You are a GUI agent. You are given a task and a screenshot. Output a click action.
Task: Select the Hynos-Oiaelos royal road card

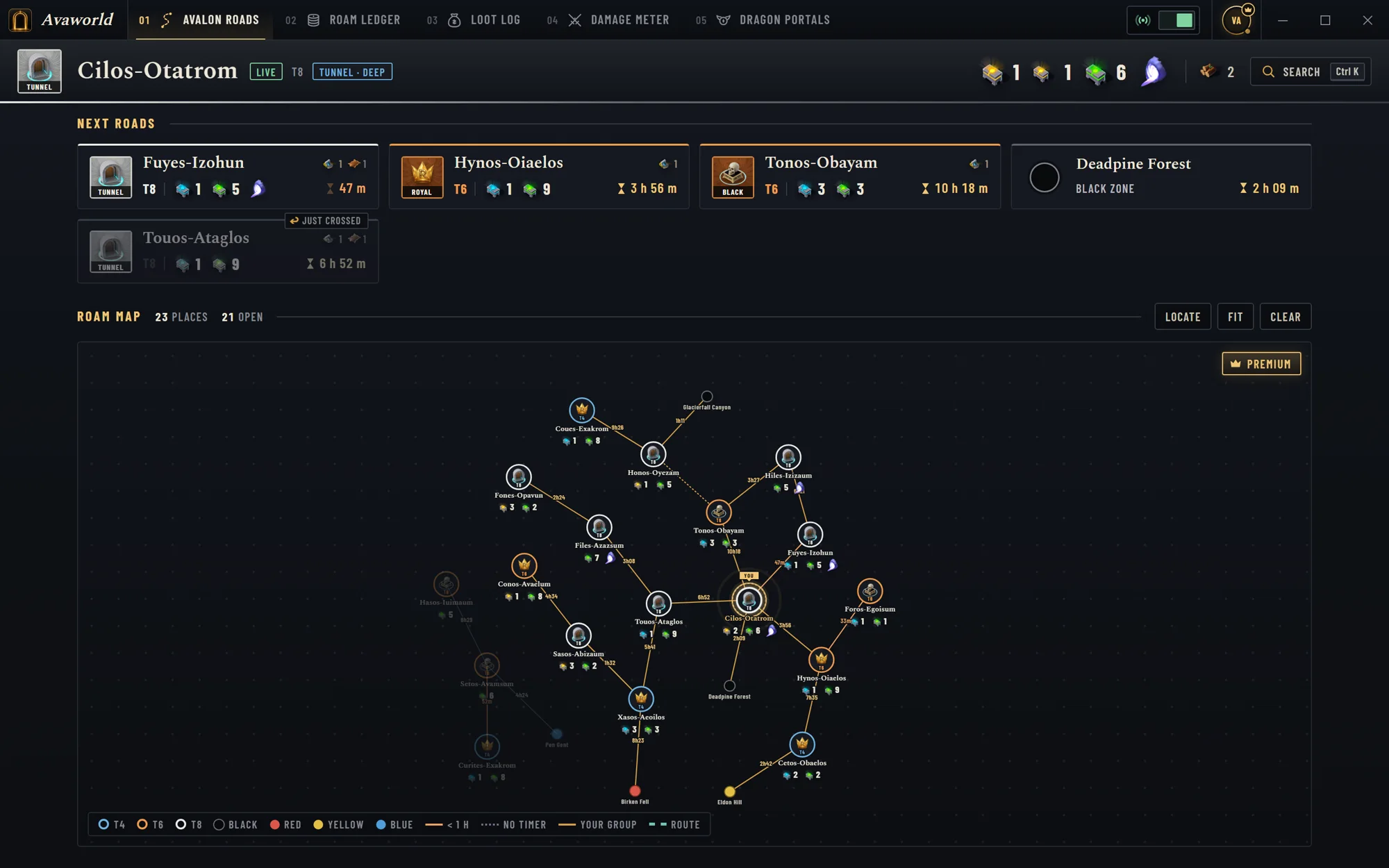[539, 176]
